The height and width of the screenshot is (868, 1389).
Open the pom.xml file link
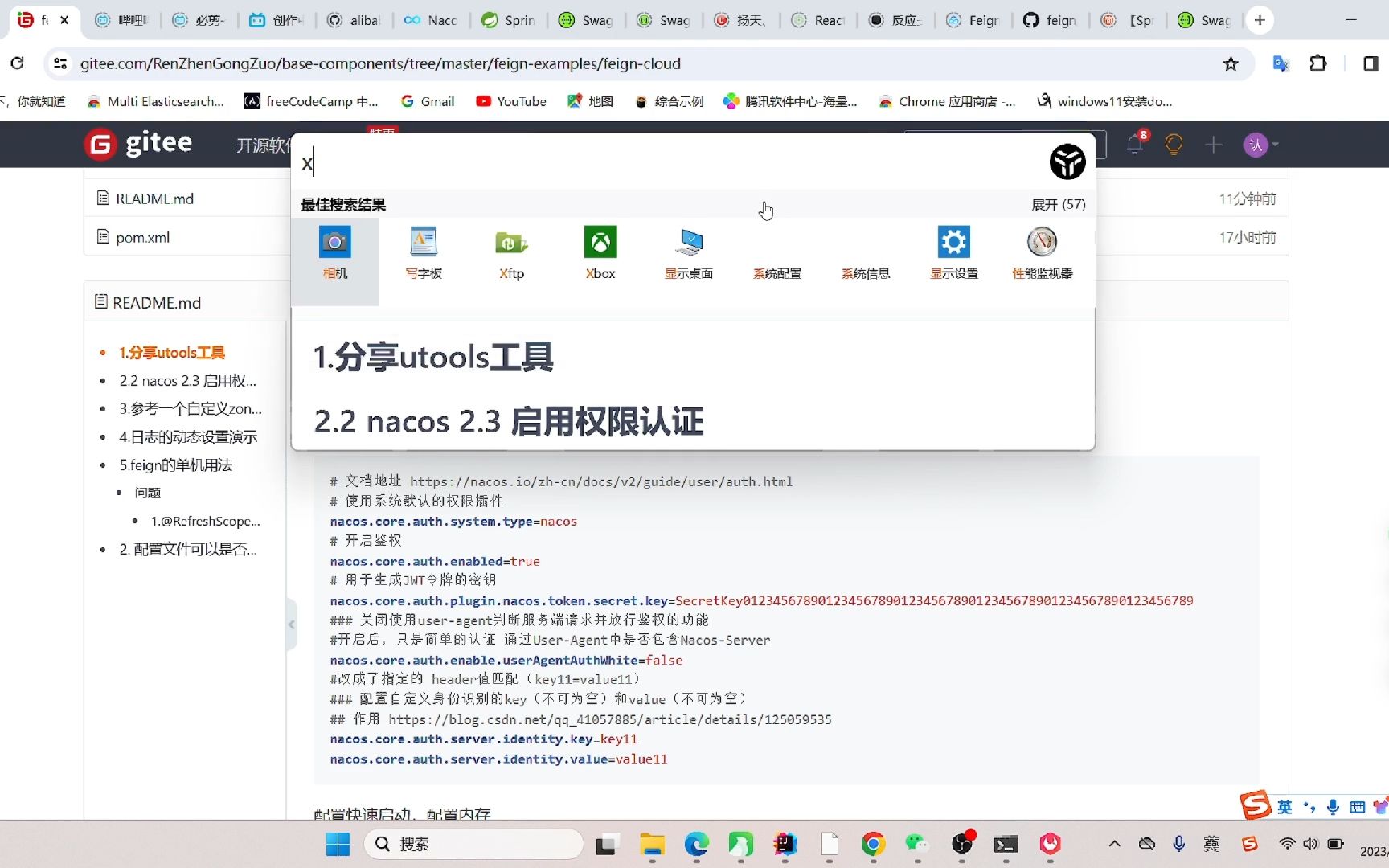(141, 237)
